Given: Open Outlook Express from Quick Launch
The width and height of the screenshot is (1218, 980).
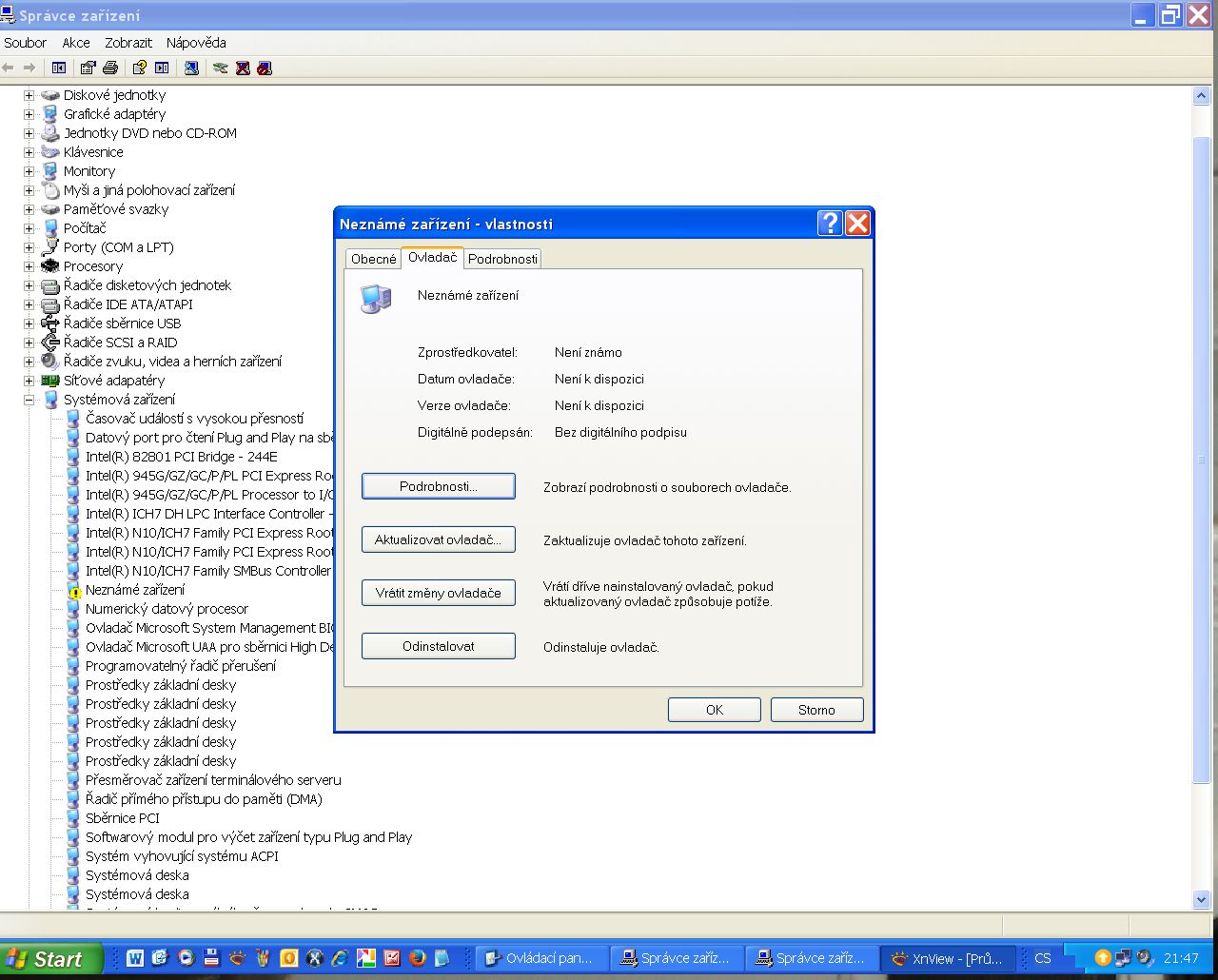Looking at the screenshot, I should 160,958.
